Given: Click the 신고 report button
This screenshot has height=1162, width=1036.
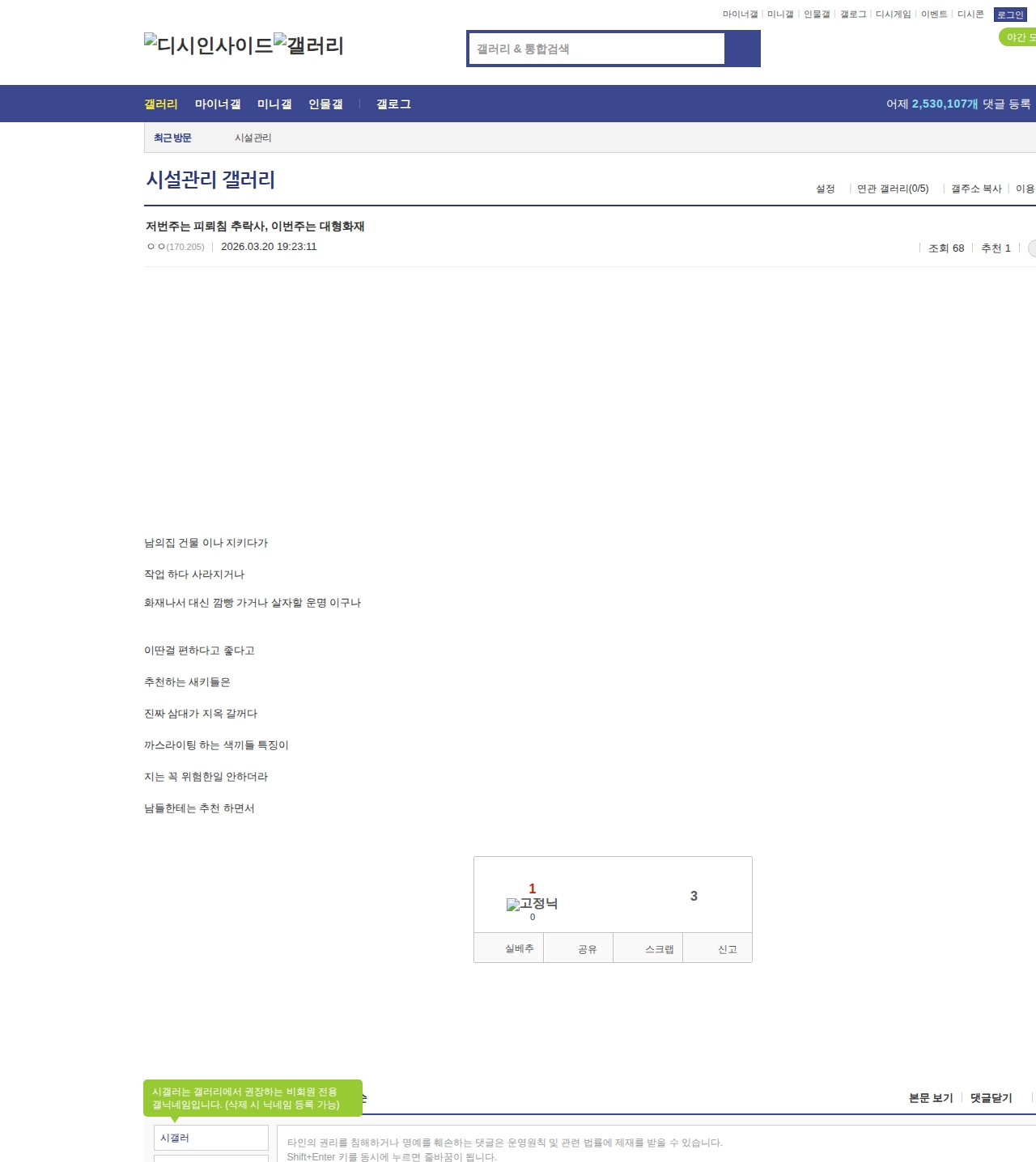Looking at the screenshot, I should [717, 948].
